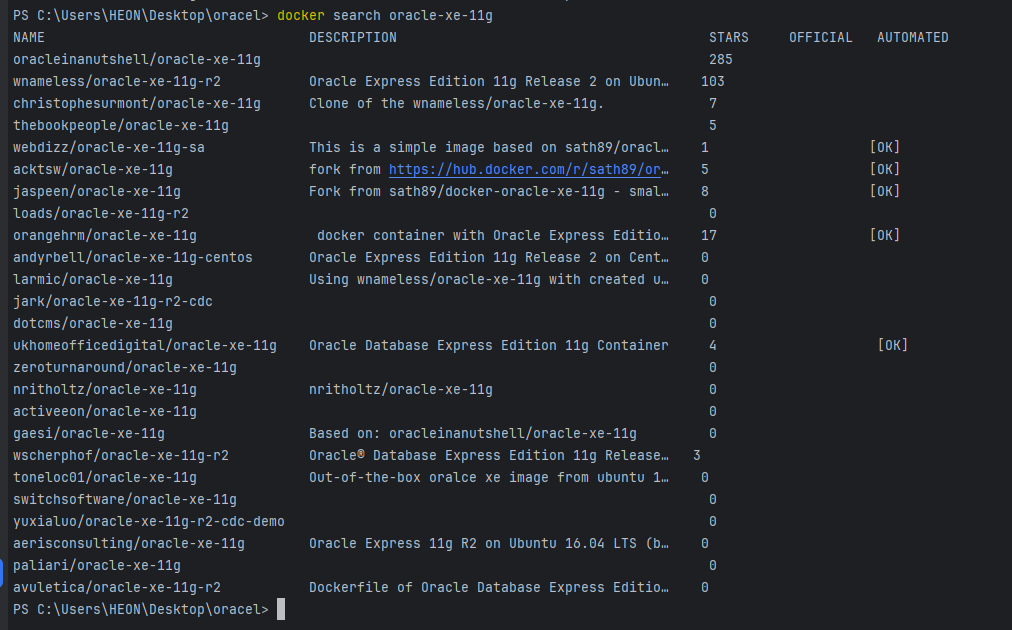Click the star count 7 for christophesurmont
Viewport: 1012px width, 630px height.
click(713, 103)
